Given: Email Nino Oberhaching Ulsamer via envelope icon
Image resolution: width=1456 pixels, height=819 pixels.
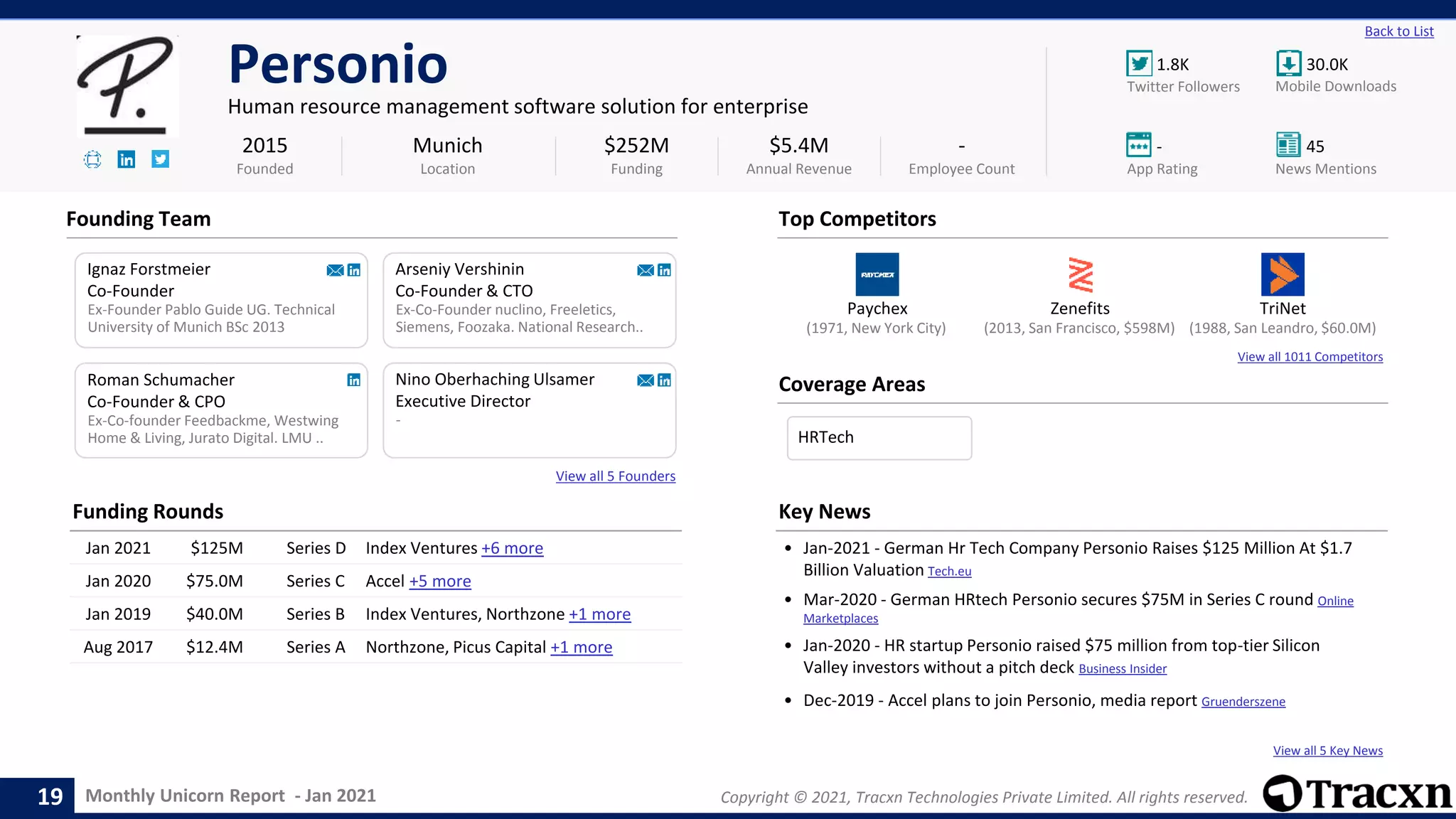Looking at the screenshot, I should point(646,380).
